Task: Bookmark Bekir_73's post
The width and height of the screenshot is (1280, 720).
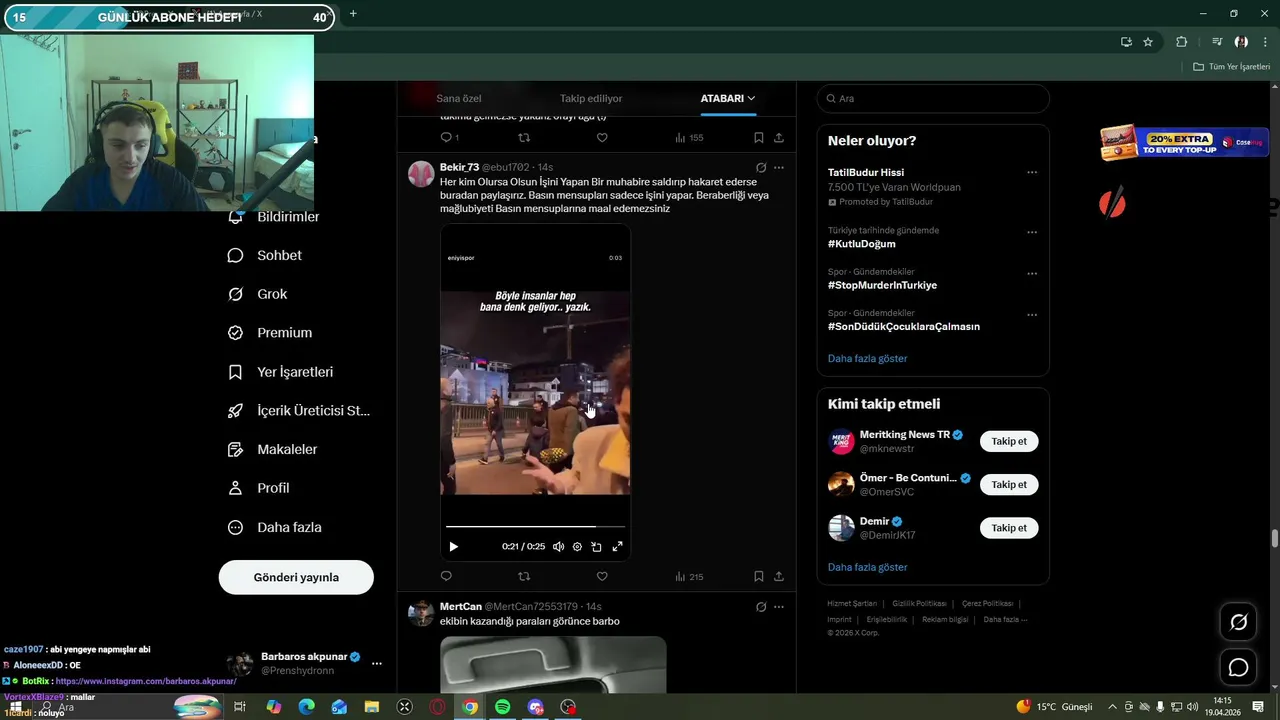Action: click(x=759, y=576)
